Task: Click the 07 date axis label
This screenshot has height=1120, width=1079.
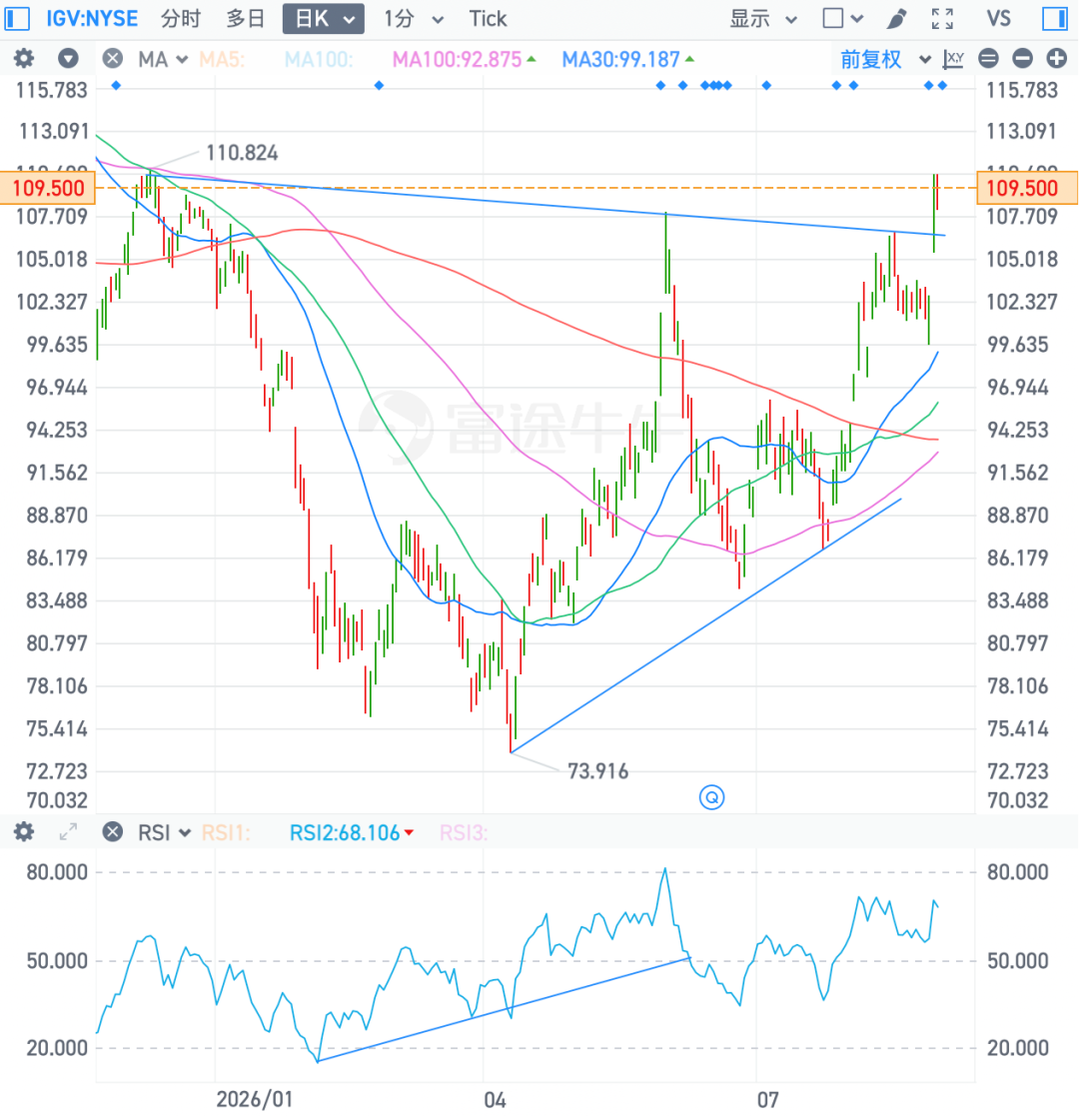Action: coord(767,1099)
